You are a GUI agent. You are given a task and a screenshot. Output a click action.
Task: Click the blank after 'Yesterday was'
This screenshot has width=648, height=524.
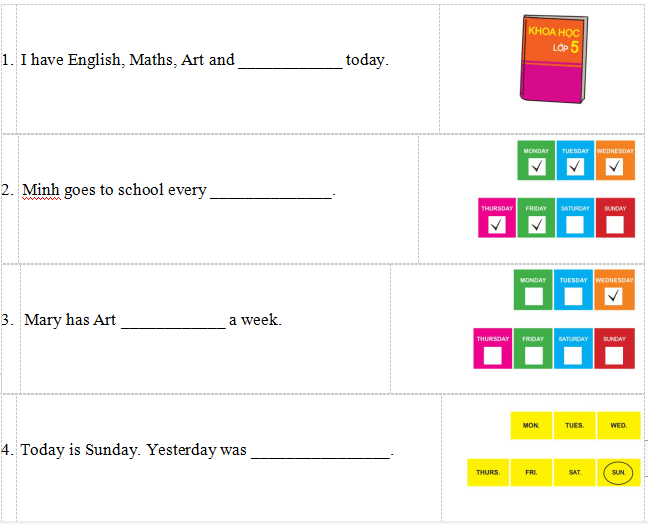320,450
